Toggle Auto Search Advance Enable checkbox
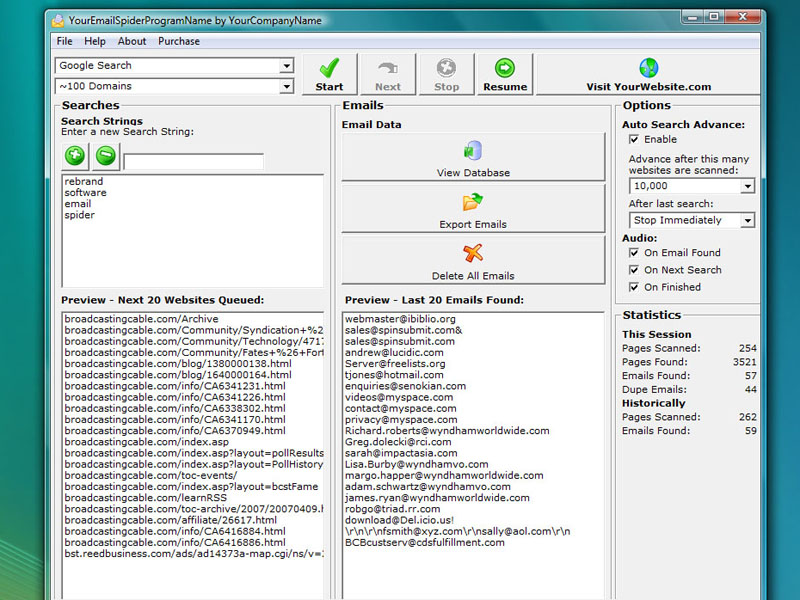800x600 pixels. [x=634, y=139]
